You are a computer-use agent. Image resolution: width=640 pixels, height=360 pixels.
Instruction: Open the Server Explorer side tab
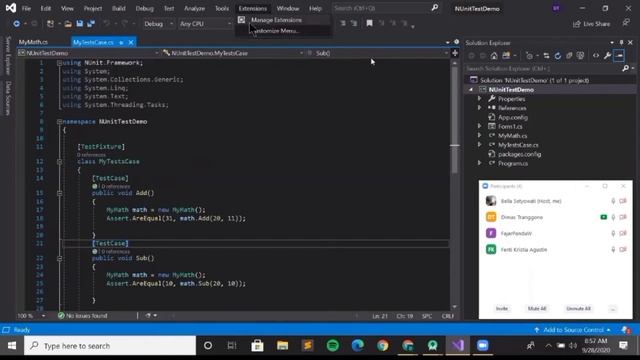(x=8, y=56)
